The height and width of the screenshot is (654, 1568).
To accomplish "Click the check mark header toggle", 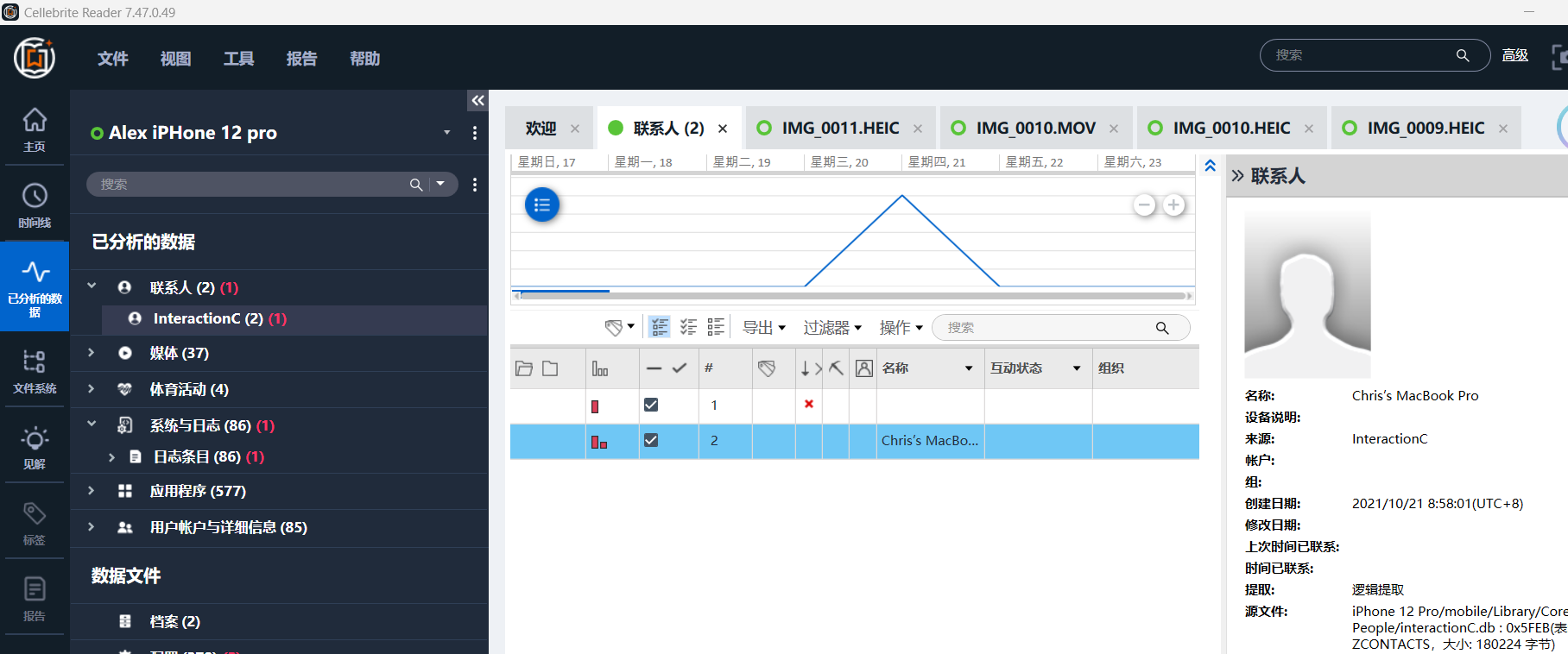I will (x=680, y=368).
